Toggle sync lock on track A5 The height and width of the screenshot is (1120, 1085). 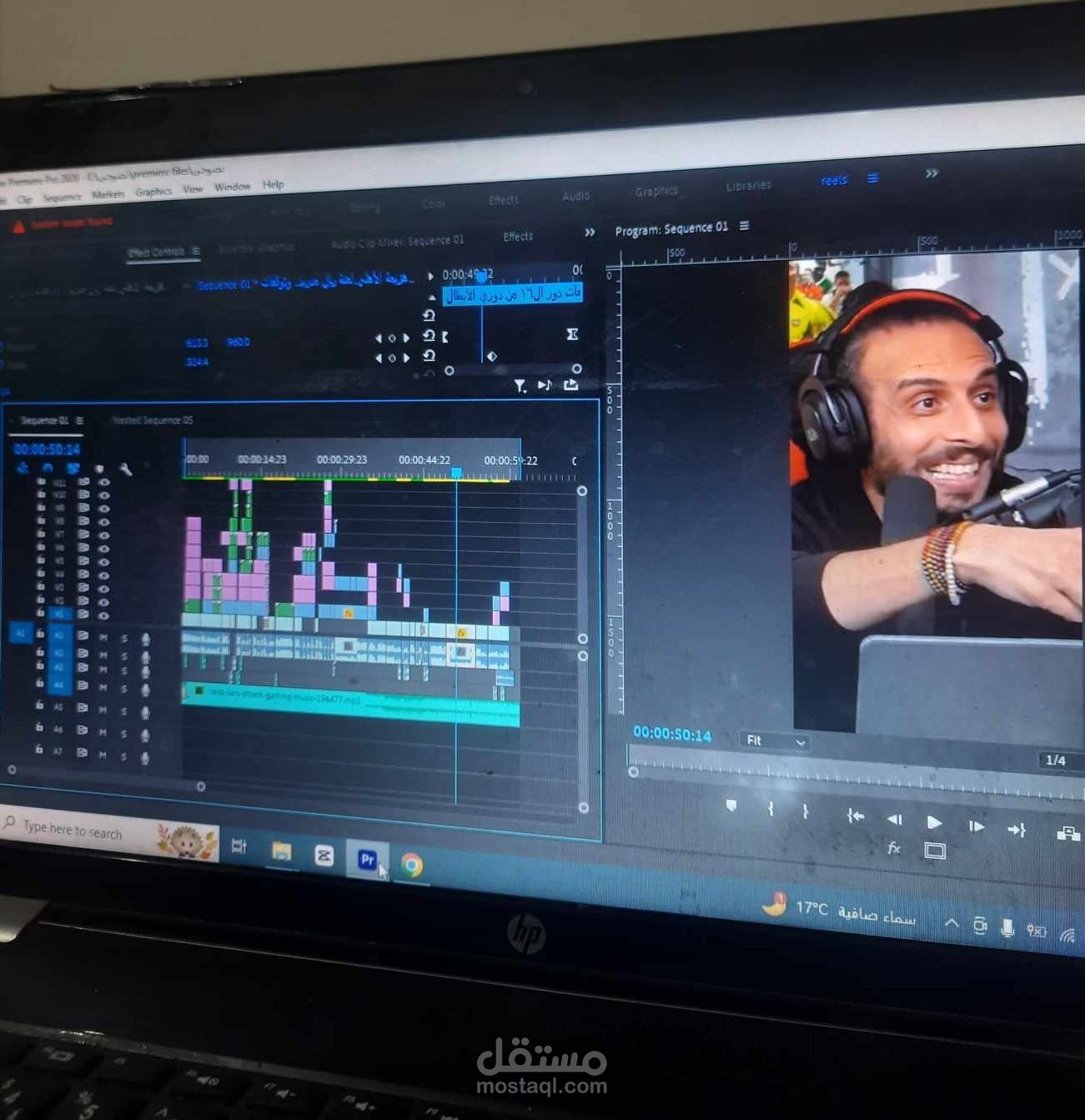click(82, 707)
